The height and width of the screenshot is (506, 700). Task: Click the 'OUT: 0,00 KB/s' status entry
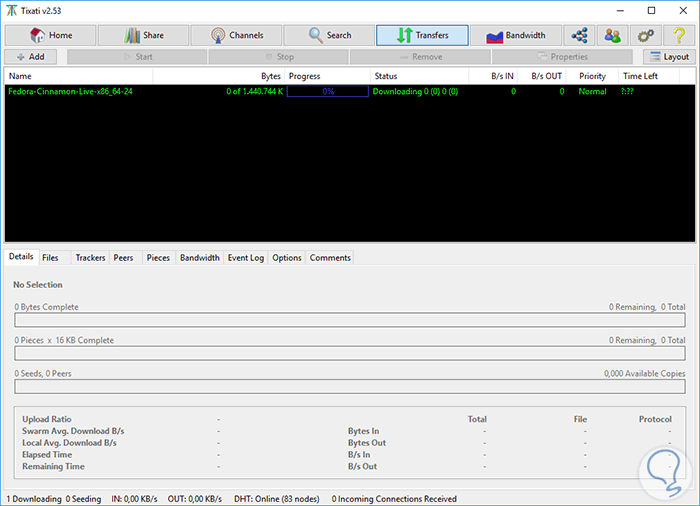[x=195, y=499]
